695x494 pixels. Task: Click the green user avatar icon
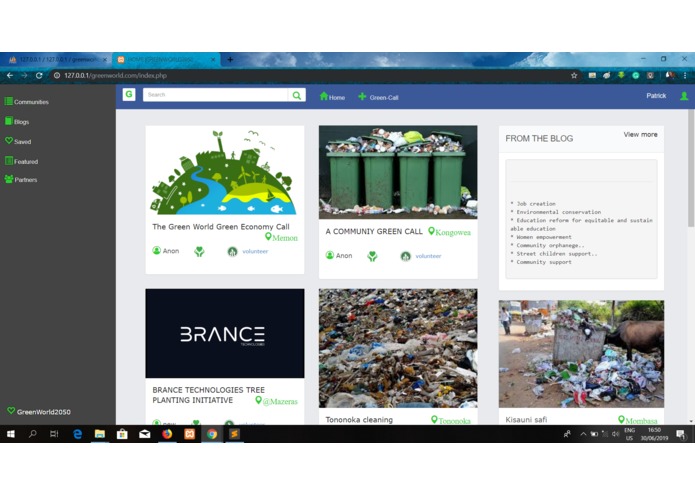pos(684,96)
